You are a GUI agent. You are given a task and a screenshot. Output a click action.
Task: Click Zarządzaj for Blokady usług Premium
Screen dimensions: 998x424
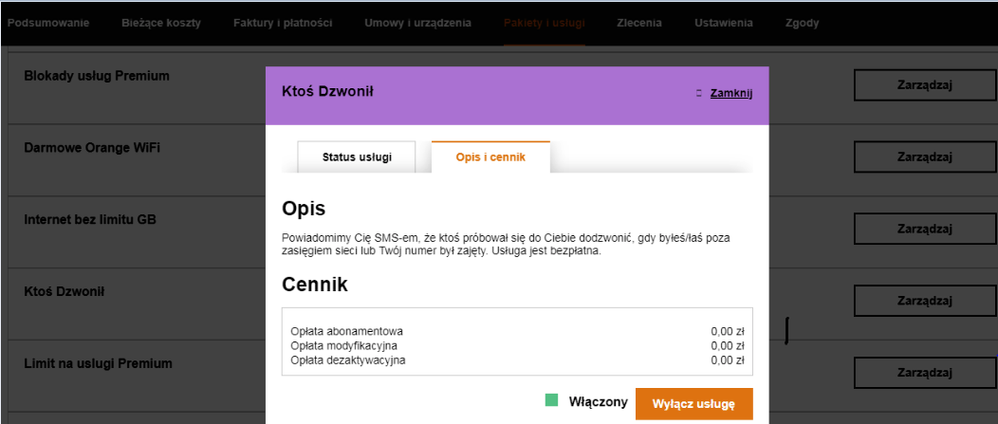coord(925,85)
